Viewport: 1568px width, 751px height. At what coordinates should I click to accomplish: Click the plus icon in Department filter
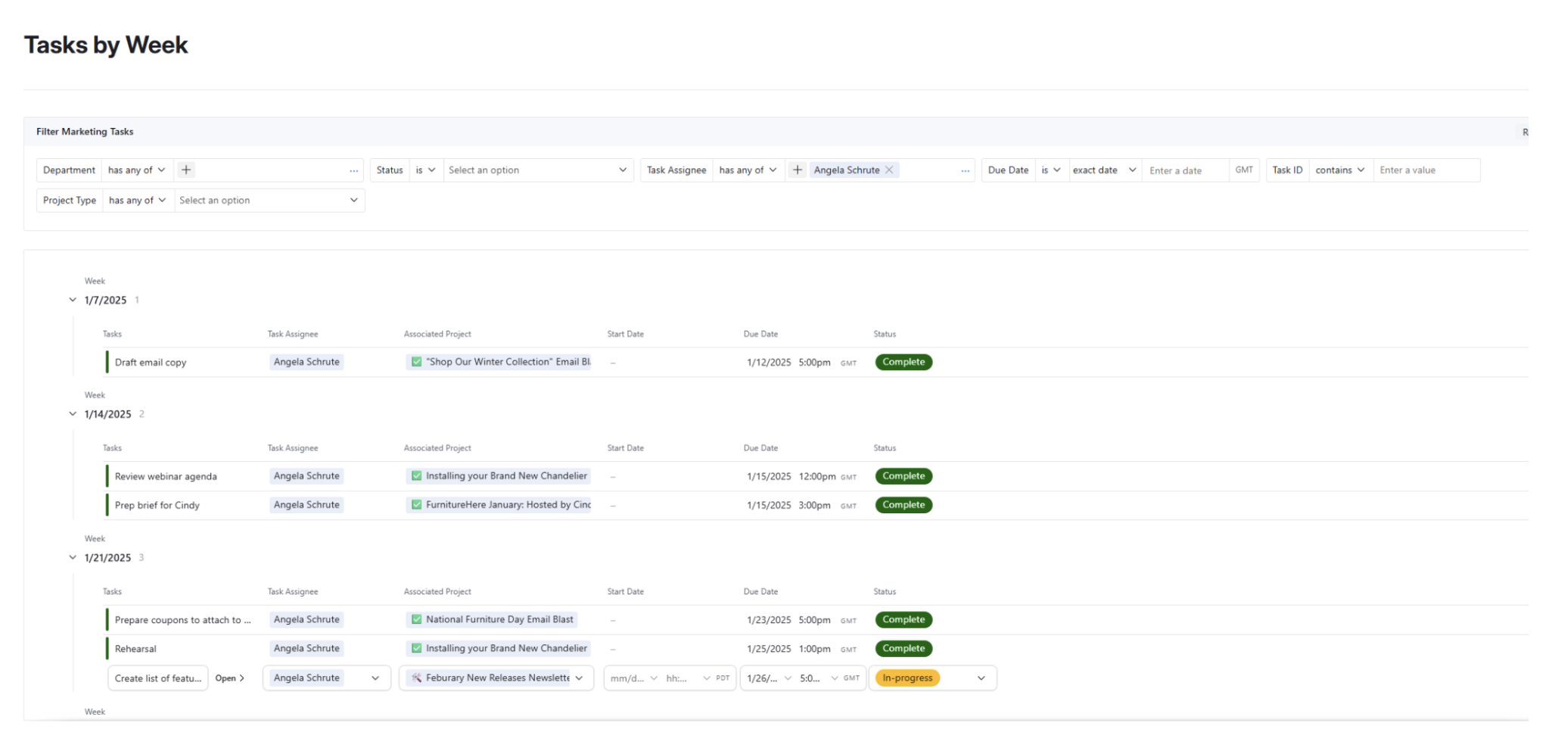(x=186, y=170)
